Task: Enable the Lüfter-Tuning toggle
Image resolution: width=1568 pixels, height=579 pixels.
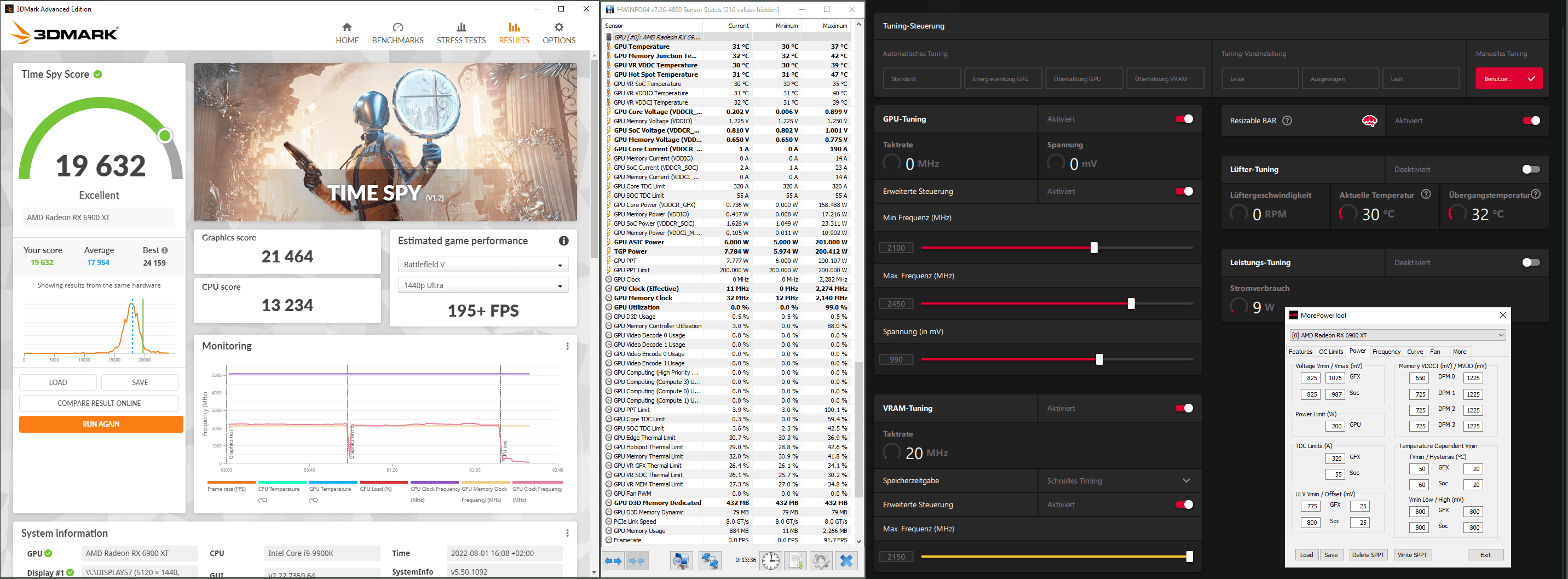Action: tap(1531, 169)
